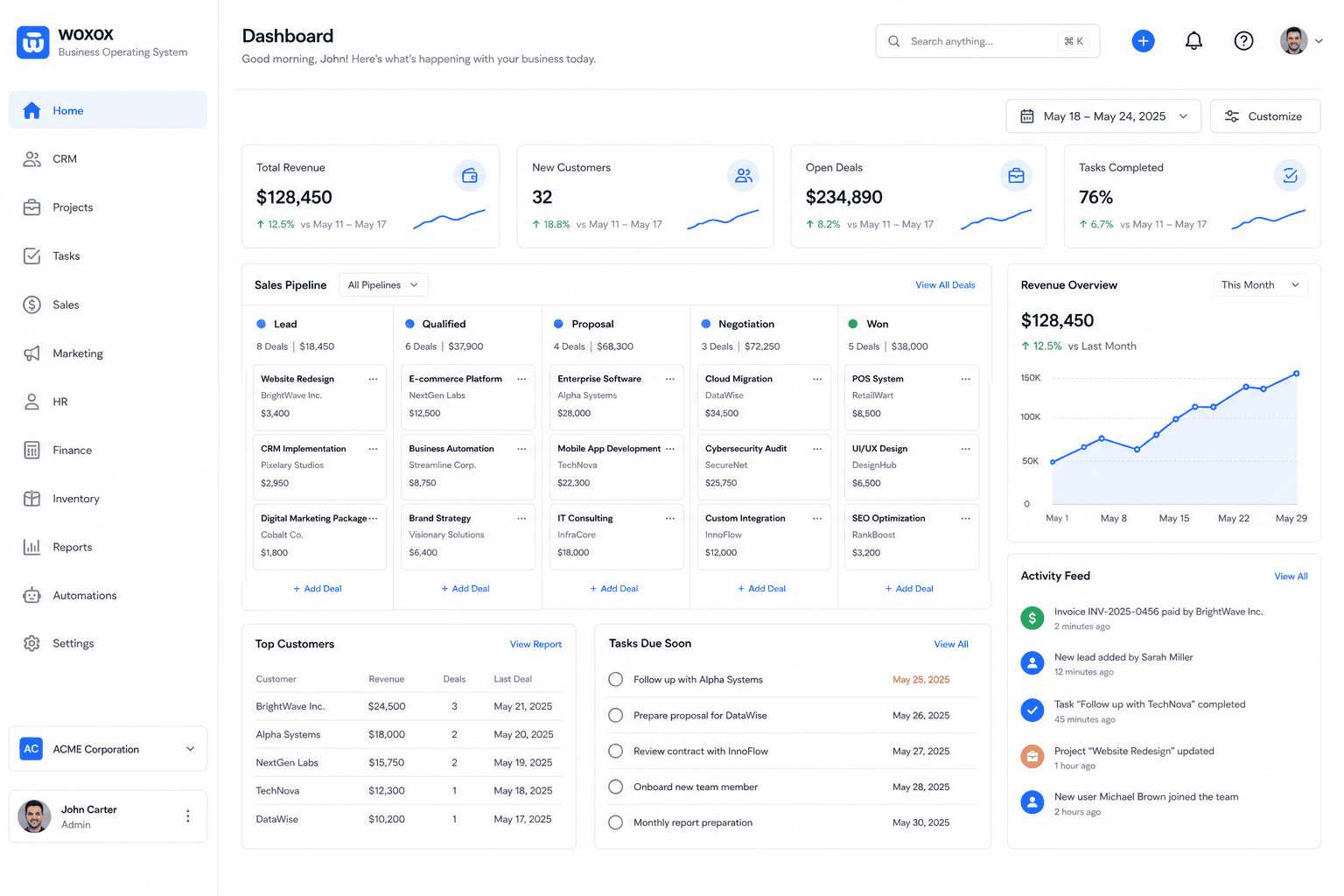The height and width of the screenshot is (896, 1344).
Task: Open options for the Website Redesign deal
Action: coord(373,379)
